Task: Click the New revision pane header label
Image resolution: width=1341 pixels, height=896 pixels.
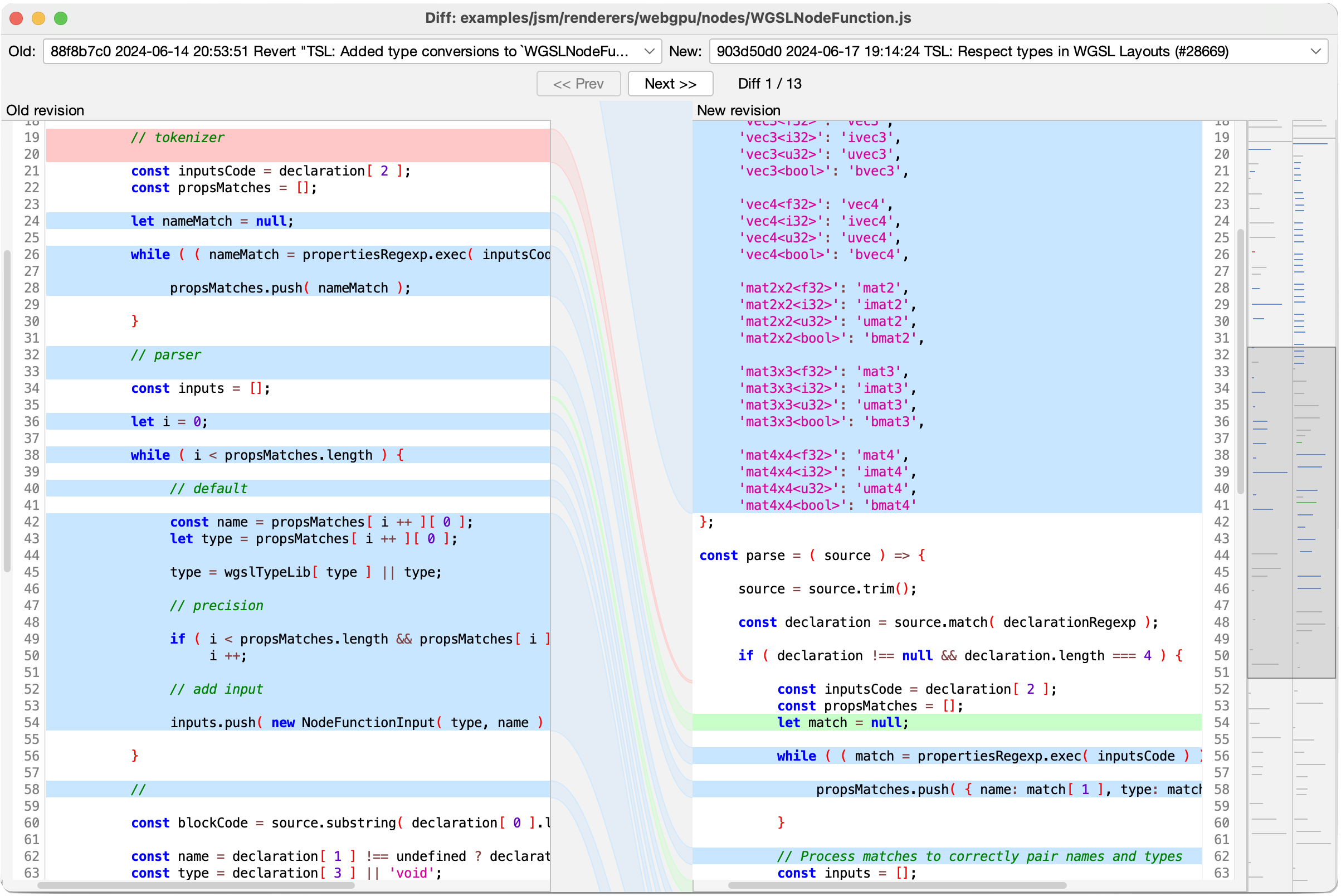Action: [739, 110]
